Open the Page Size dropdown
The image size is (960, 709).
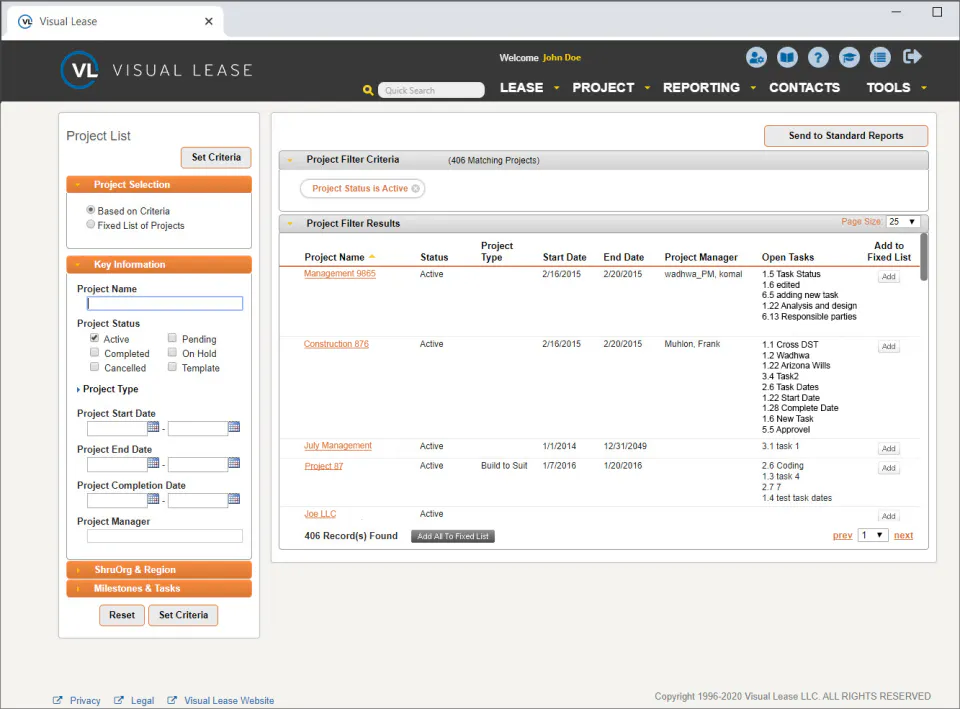[902, 222]
